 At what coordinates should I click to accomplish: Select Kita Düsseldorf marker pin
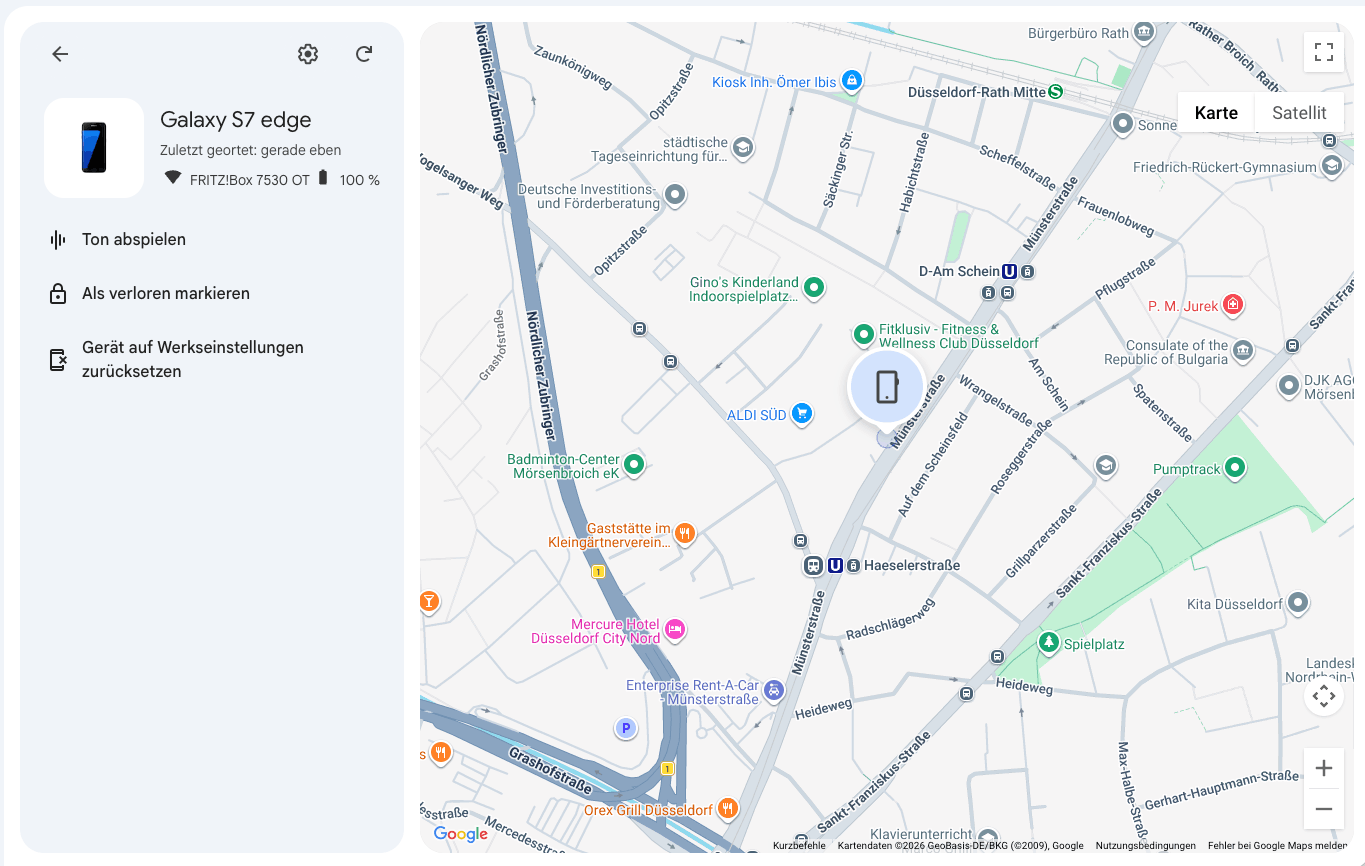(1298, 603)
